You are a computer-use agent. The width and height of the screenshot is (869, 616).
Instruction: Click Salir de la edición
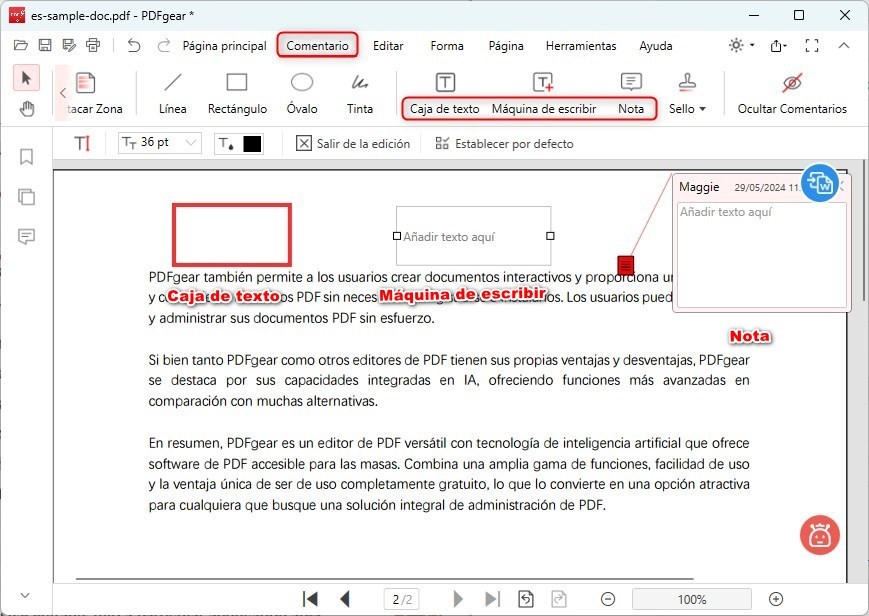click(x=355, y=143)
